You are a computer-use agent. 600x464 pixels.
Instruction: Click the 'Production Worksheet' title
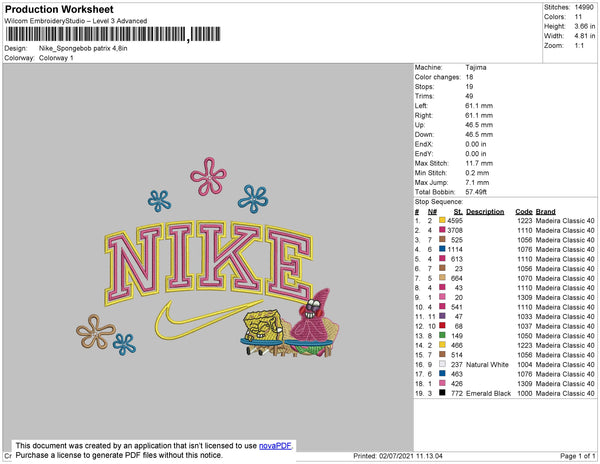tap(59, 9)
